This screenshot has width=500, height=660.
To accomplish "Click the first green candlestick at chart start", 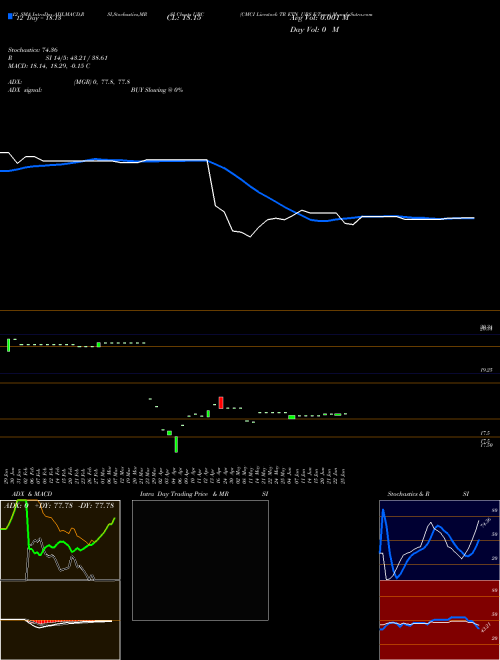I will tap(8, 345).
